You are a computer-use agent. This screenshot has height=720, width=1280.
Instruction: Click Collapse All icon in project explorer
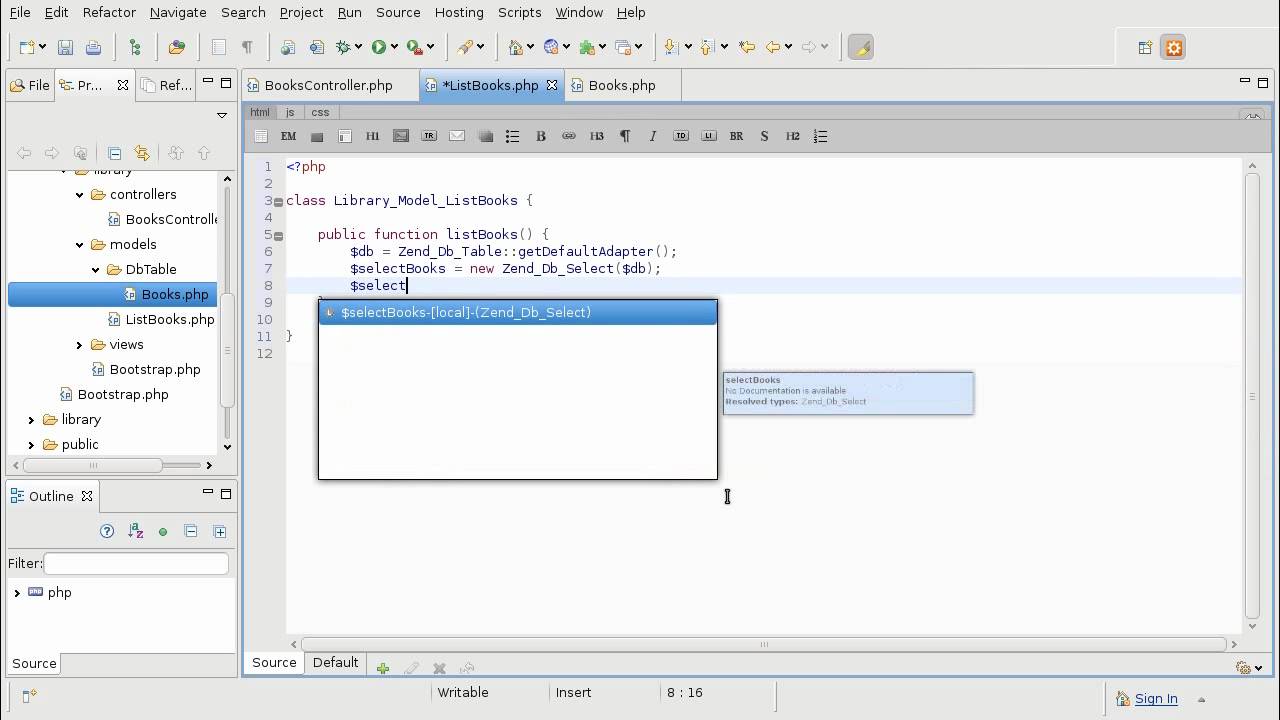click(114, 153)
